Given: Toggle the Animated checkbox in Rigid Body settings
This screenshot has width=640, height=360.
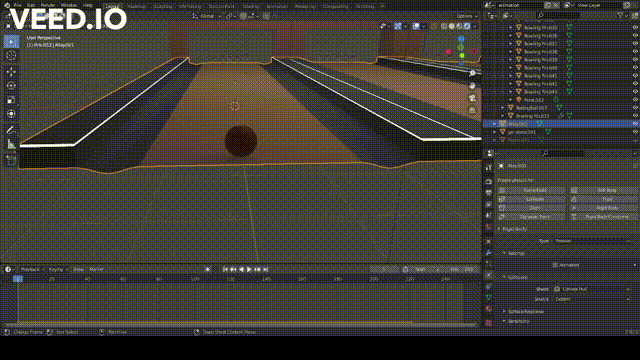Looking at the screenshot, I should pos(555,265).
